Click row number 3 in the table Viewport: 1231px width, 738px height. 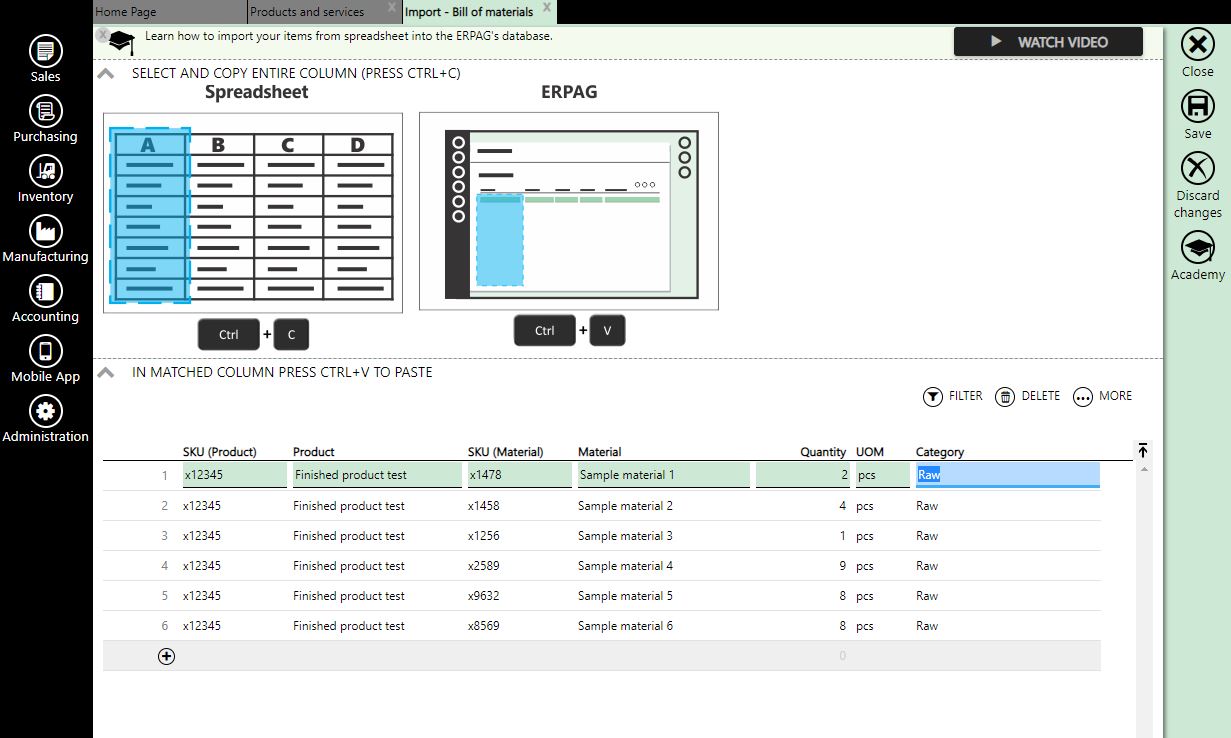[165, 536]
